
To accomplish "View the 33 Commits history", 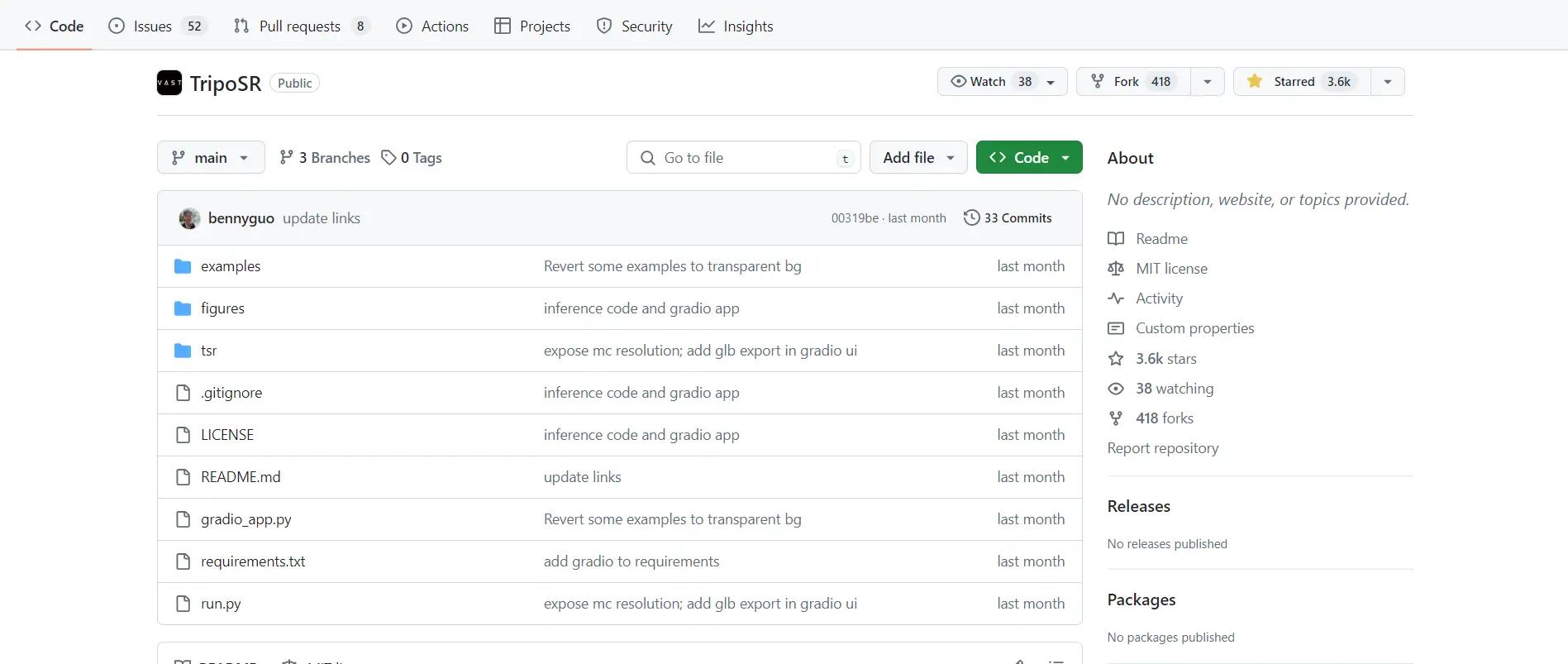I will (x=1008, y=217).
